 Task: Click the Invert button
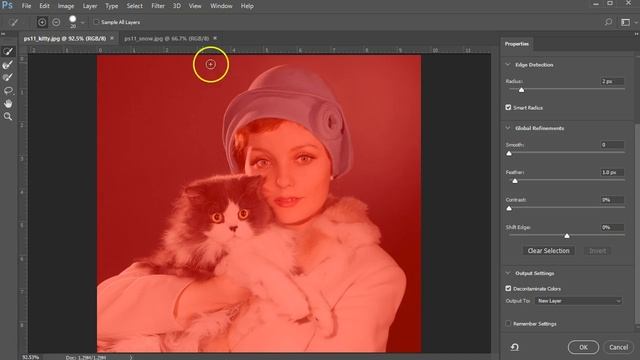(x=597, y=251)
